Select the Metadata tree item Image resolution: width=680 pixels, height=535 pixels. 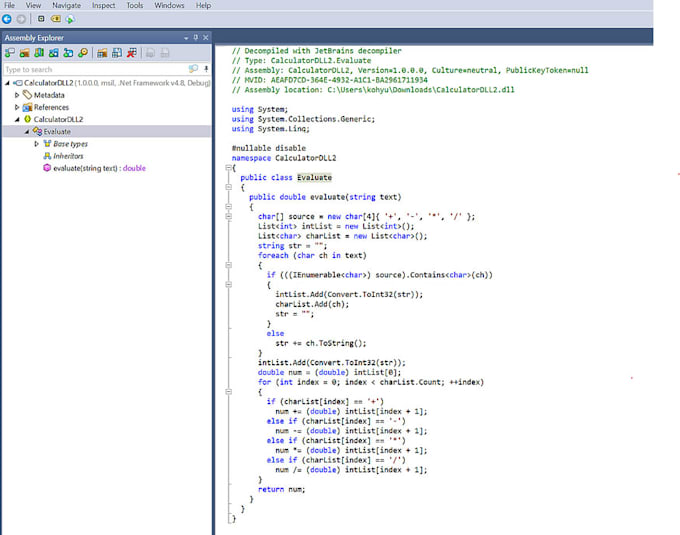click(49, 95)
